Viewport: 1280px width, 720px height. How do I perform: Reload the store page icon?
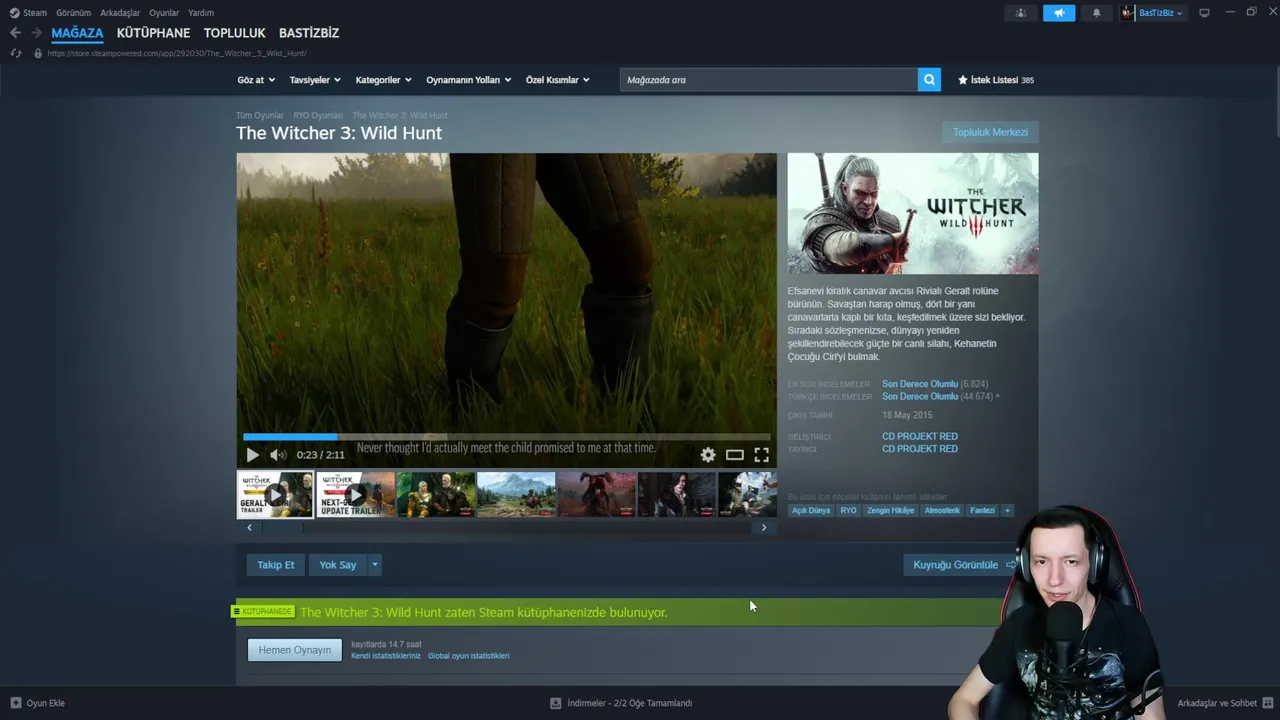[16, 53]
